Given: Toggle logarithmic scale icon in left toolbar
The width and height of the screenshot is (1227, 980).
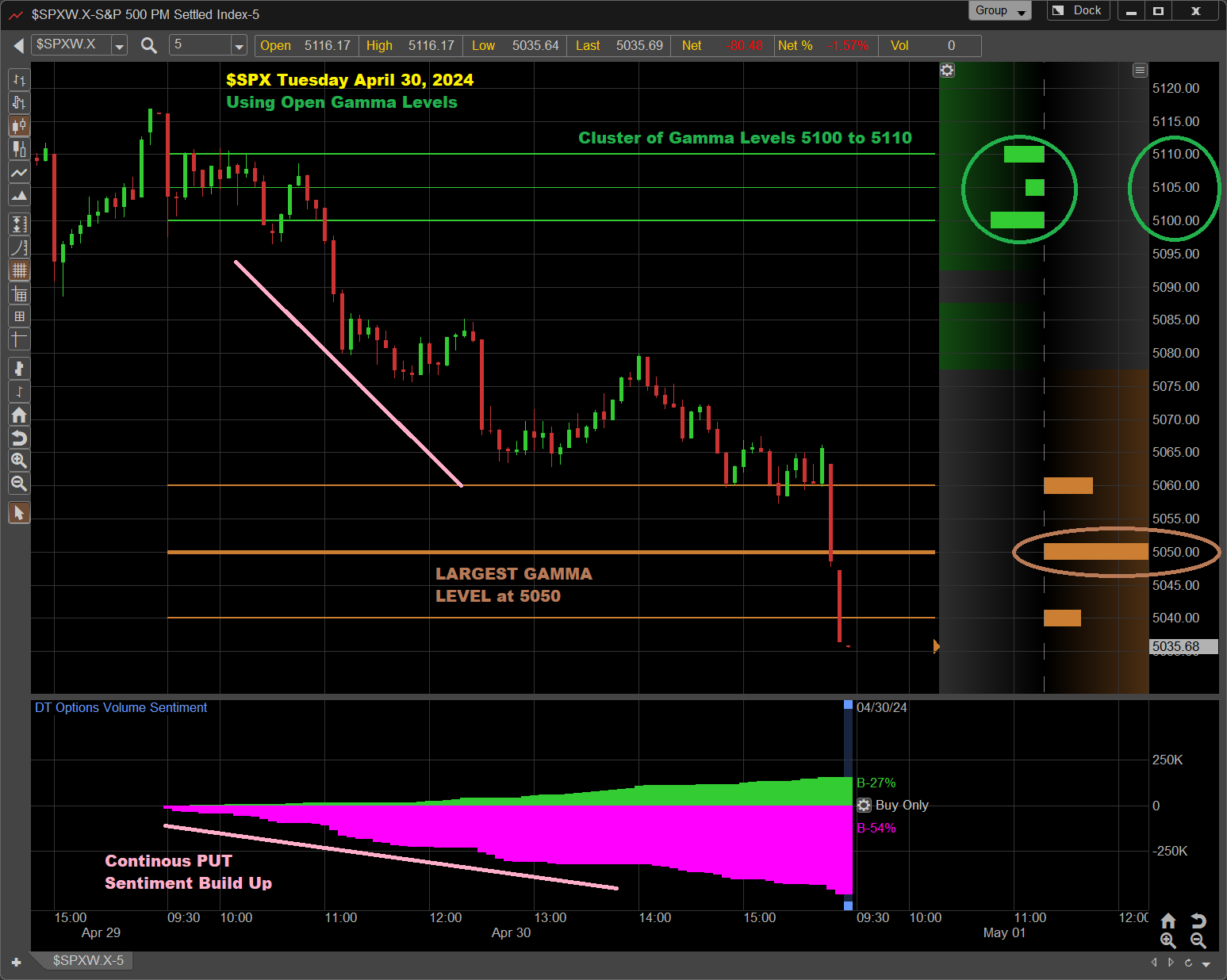Looking at the screenshot, I should [x=19, y=247].
